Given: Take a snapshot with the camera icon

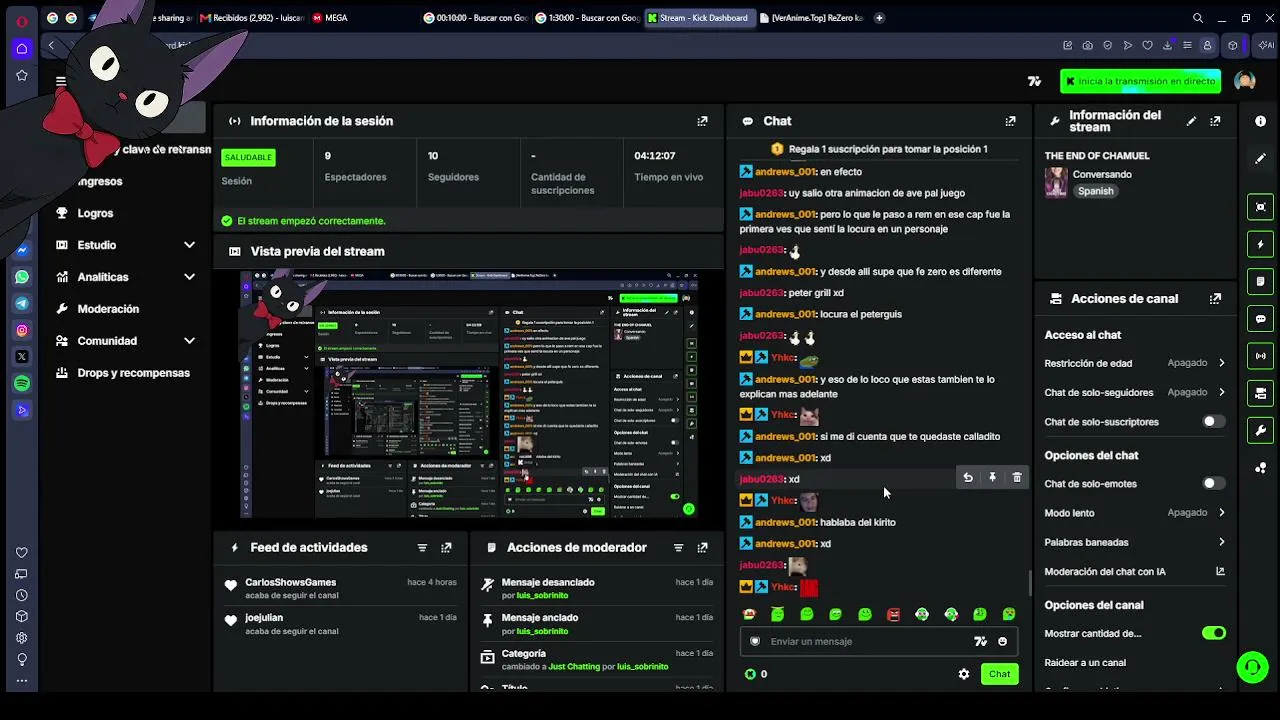Looking at the screenshot, I should click(1087, 45).
